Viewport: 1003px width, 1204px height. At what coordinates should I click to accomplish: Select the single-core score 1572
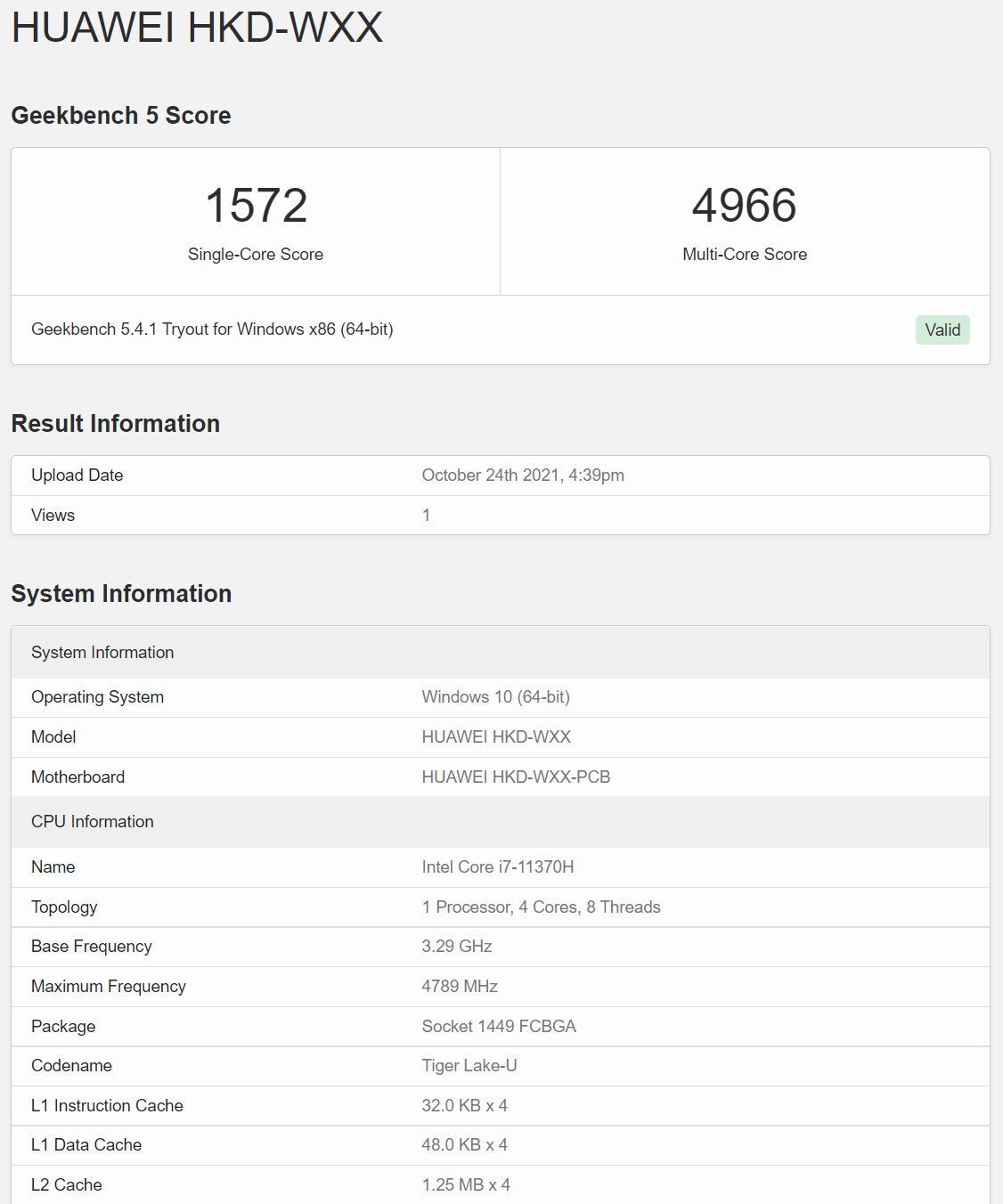[256, 206]
